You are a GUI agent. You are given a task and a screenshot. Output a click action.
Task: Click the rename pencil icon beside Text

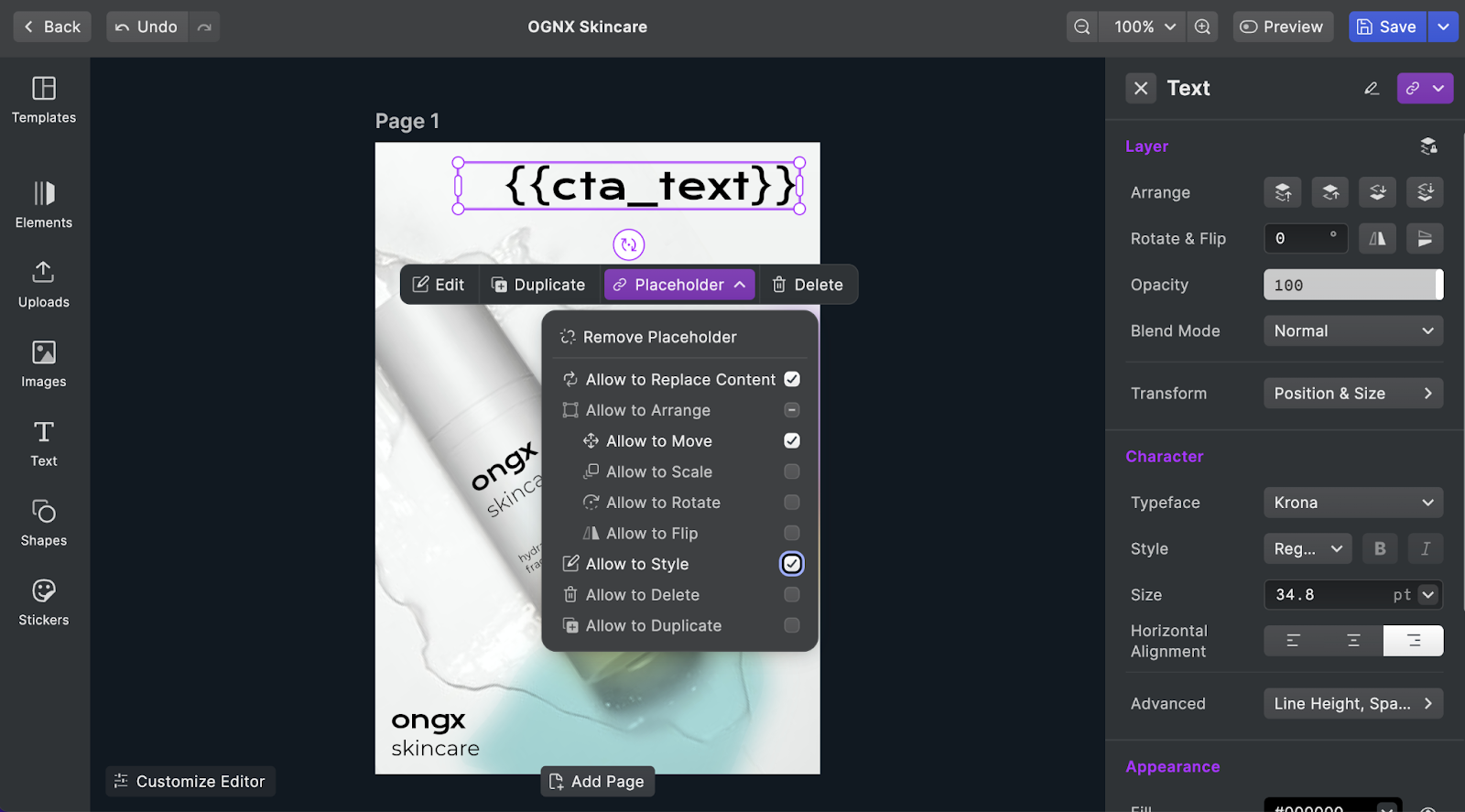click(1372, 88)
